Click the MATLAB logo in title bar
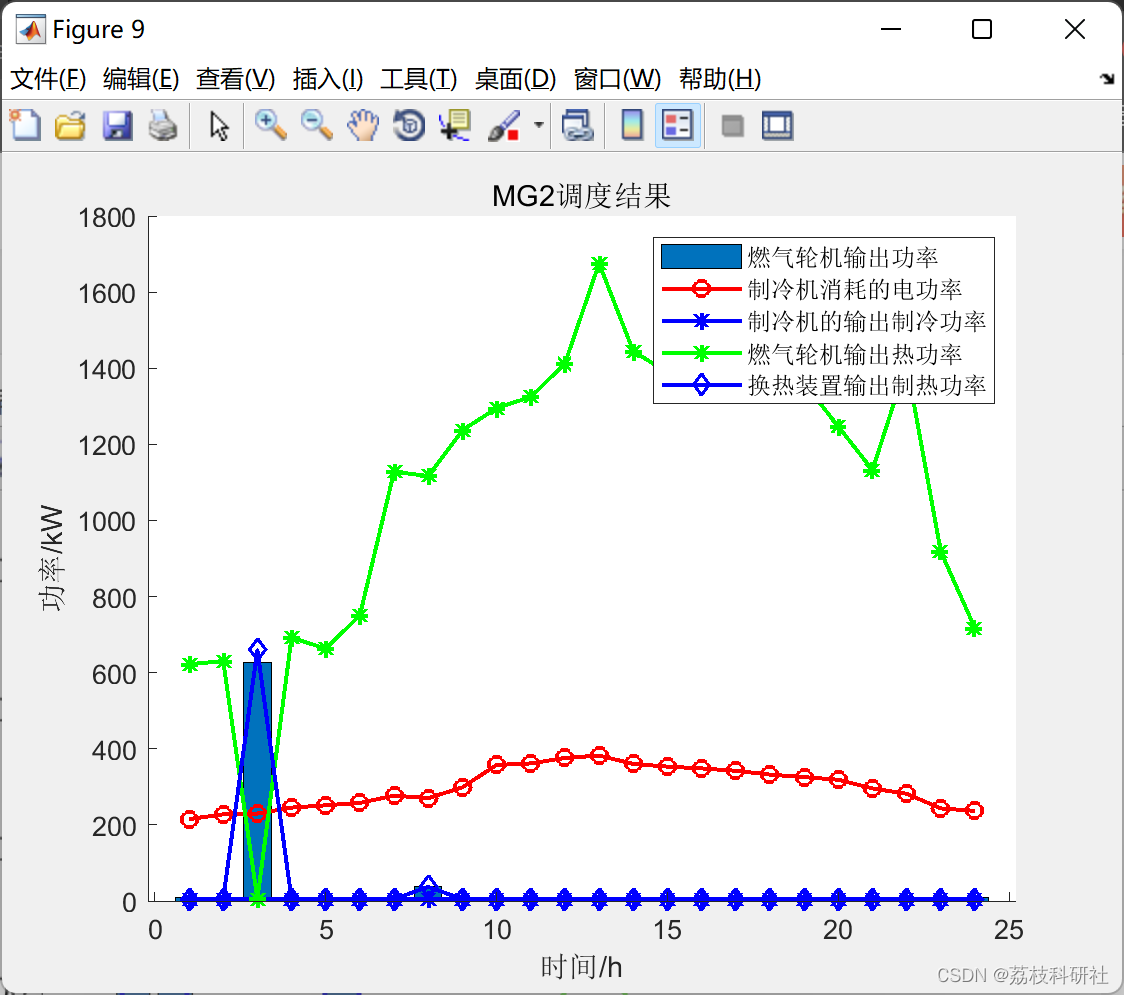 click(31, 29)
